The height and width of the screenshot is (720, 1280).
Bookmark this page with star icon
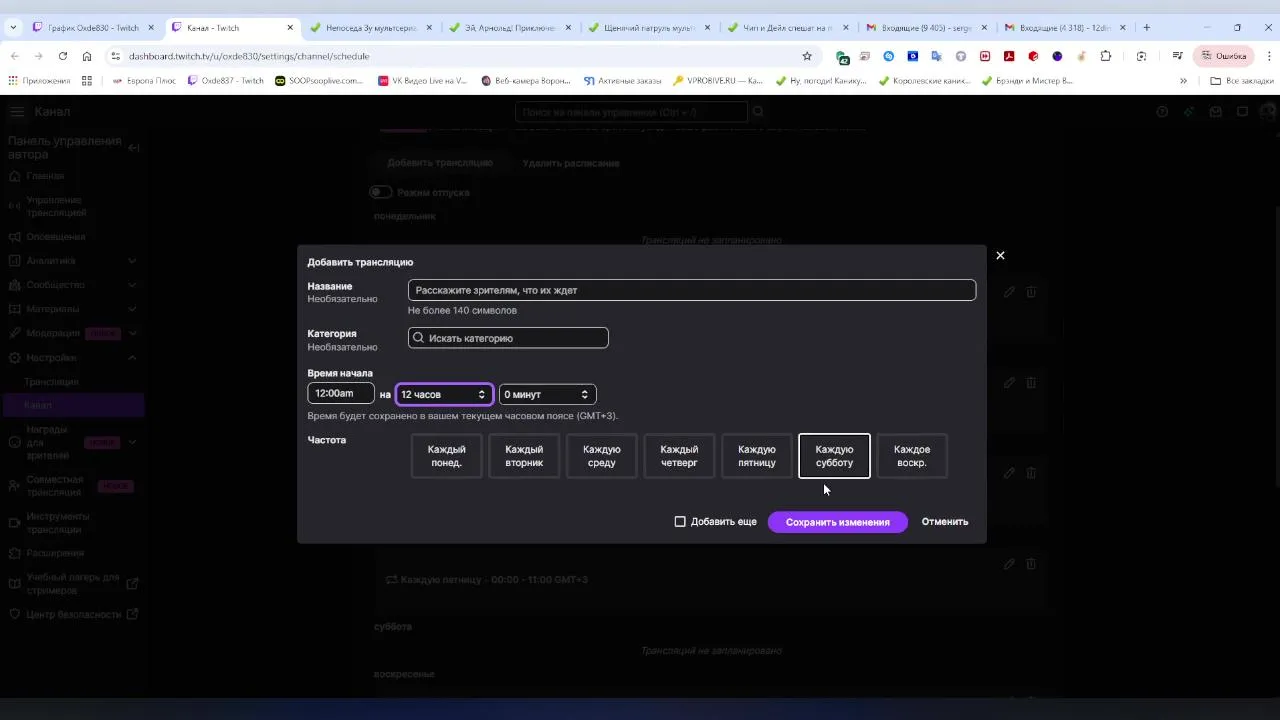[807, 56]
